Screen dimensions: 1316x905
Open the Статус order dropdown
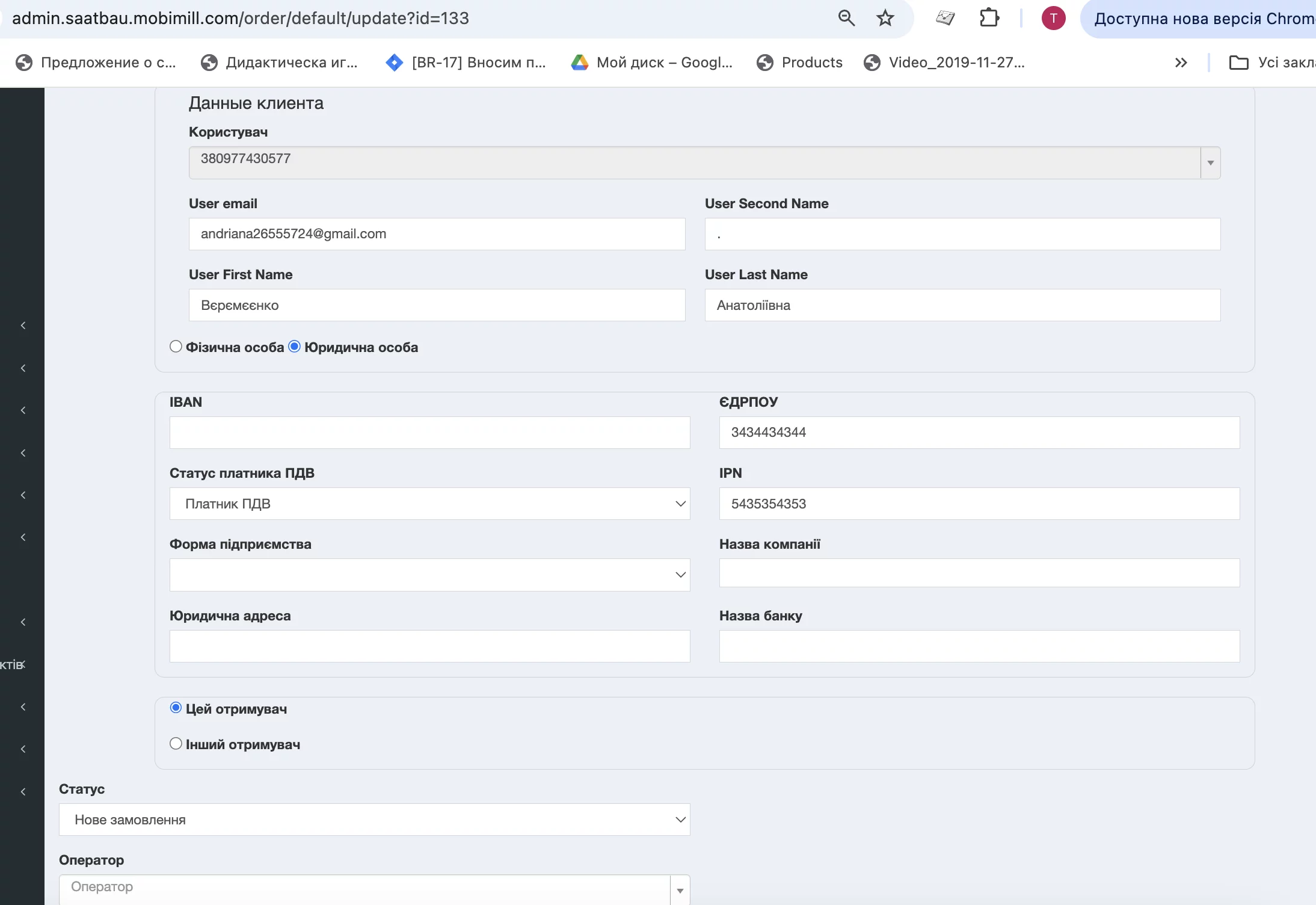[374, 820]
